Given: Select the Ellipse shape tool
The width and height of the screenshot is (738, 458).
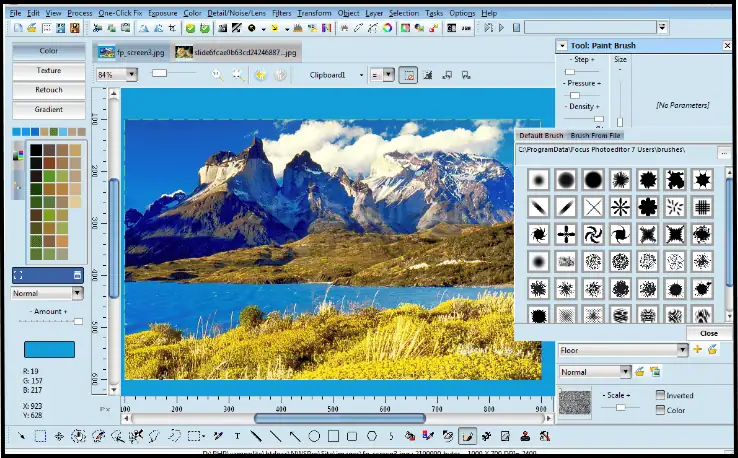Looking at the screenshot, I should (314, 436).
